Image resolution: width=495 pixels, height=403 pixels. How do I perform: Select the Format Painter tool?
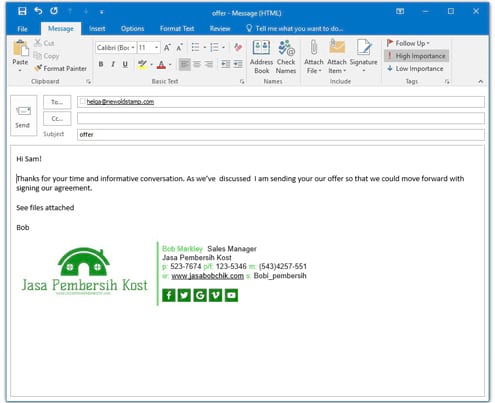pos(60,68)
